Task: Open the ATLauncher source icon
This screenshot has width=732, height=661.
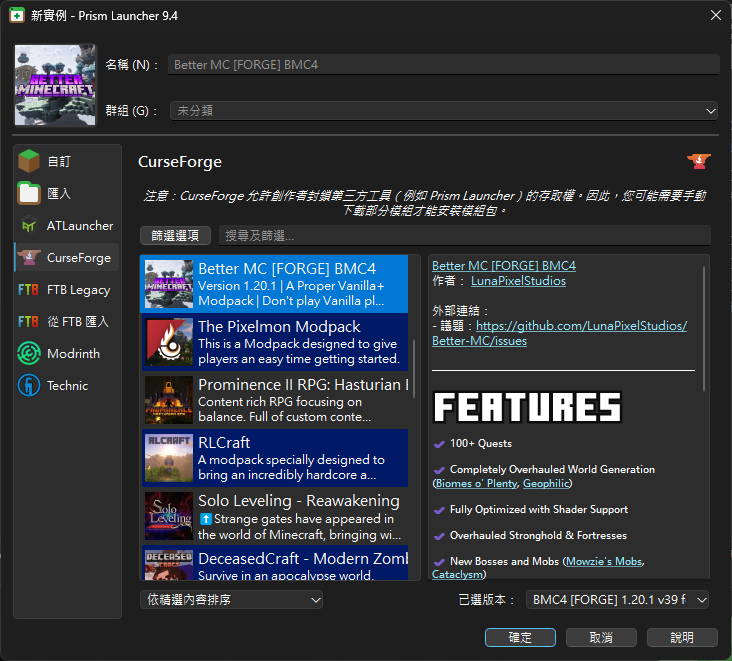Action: (30, 225)
